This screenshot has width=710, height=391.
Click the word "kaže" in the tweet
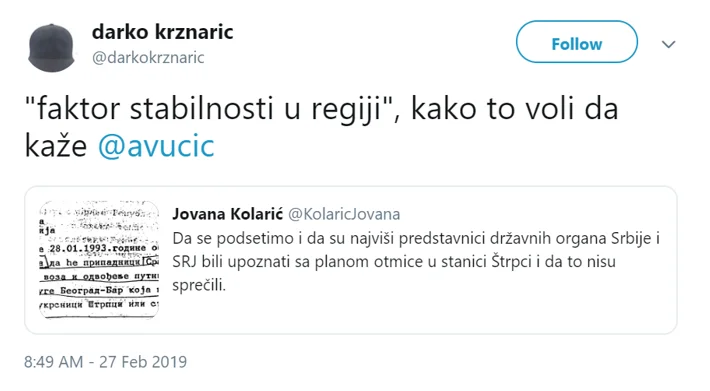pos(56,146)
